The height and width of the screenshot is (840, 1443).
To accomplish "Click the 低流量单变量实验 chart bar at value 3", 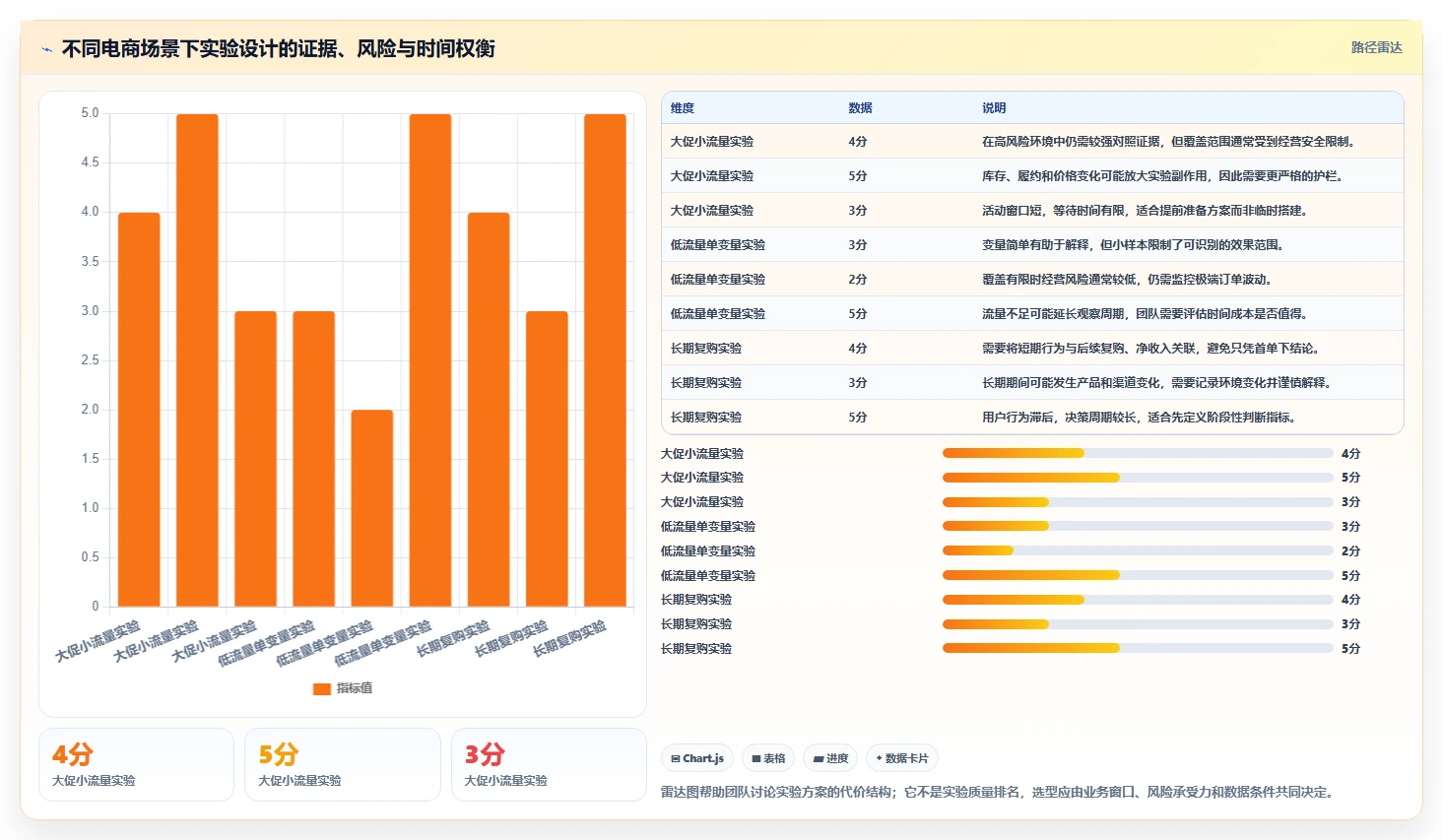I will 313,459.
